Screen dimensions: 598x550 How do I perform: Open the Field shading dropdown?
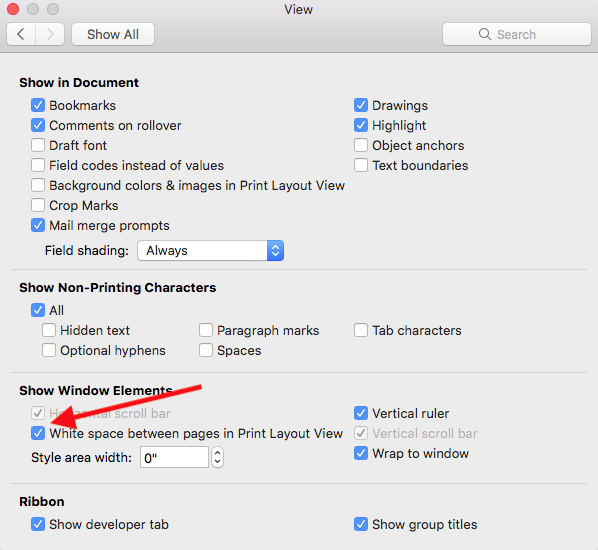(x=211, y=251)
